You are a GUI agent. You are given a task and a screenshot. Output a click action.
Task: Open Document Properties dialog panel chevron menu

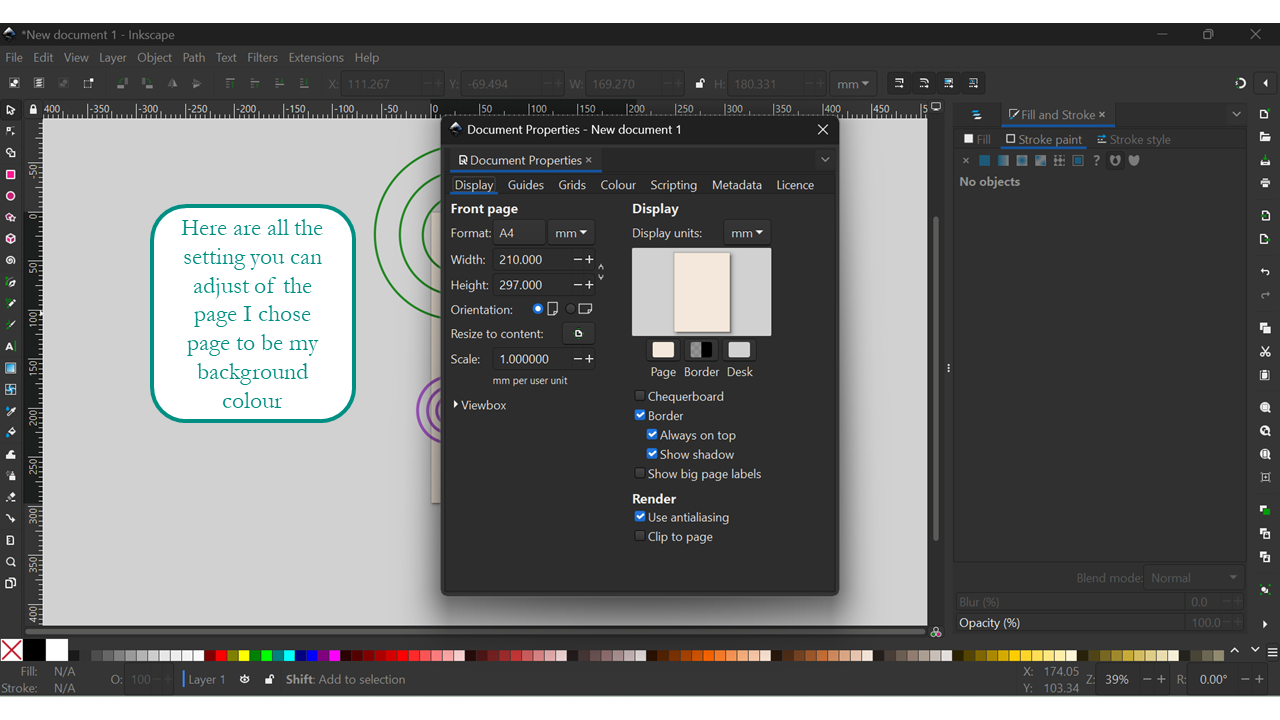tap(825, 159)
